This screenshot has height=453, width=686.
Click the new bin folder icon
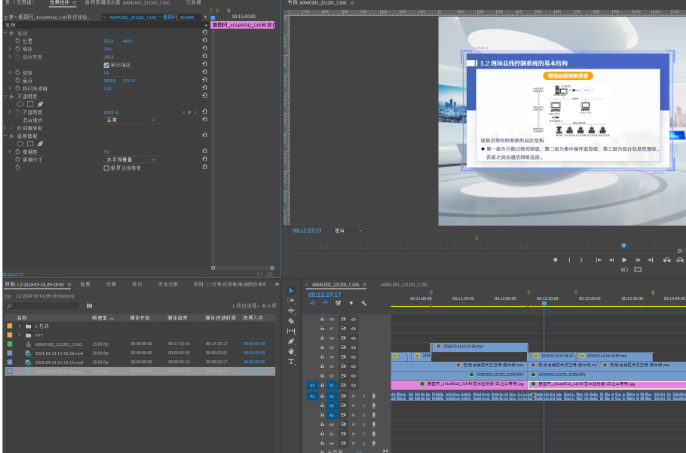89,305
